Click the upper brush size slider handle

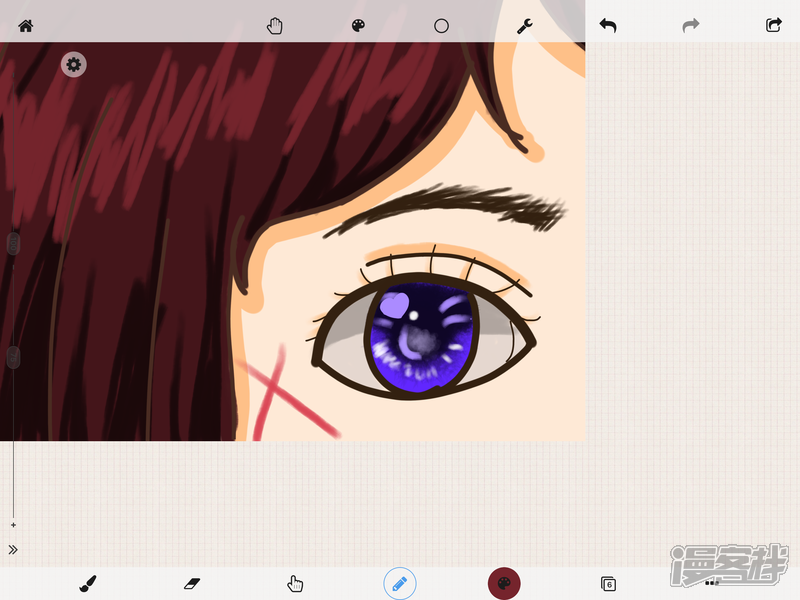[13, 243]
